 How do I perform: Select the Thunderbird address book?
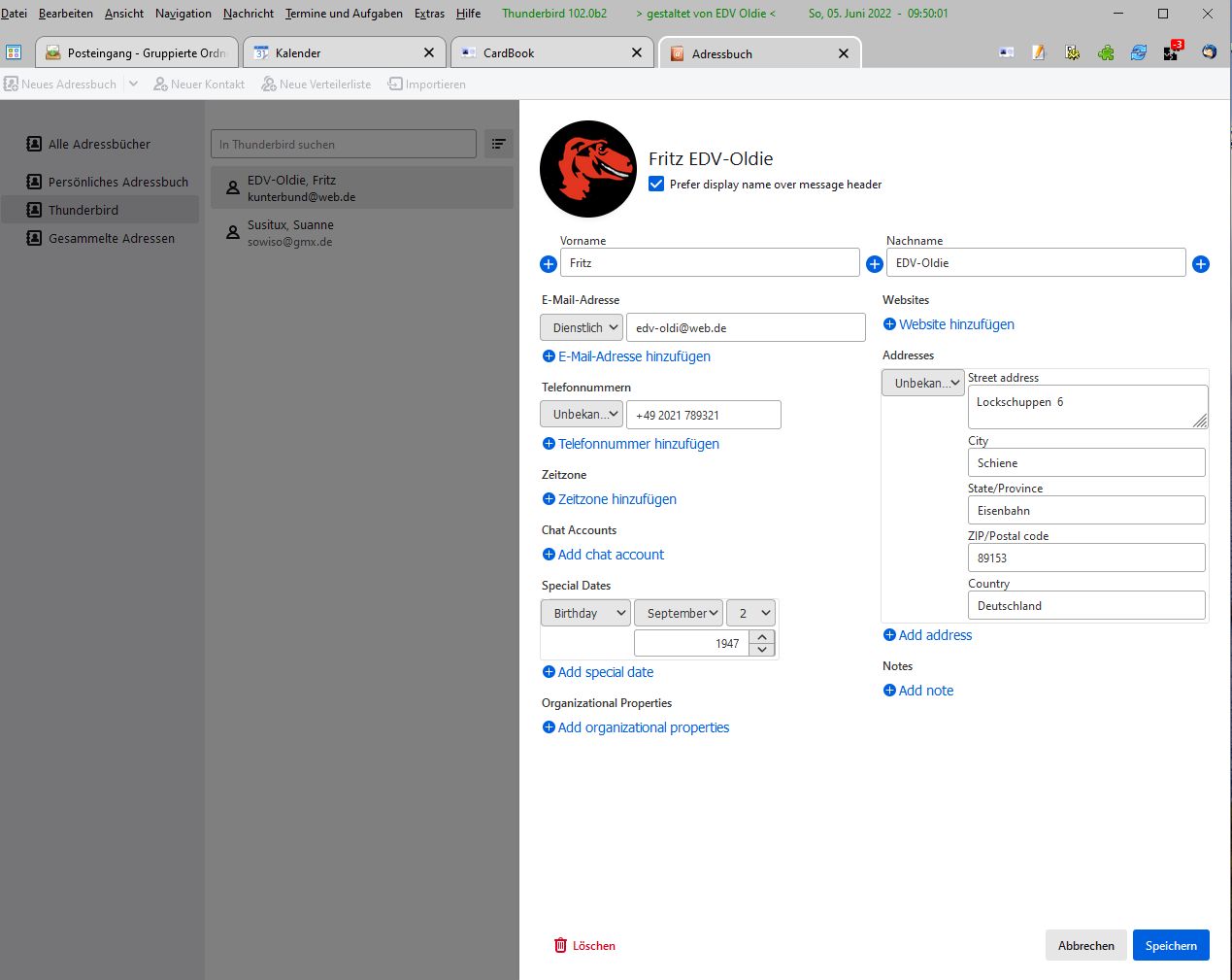(x=100, y=210)
